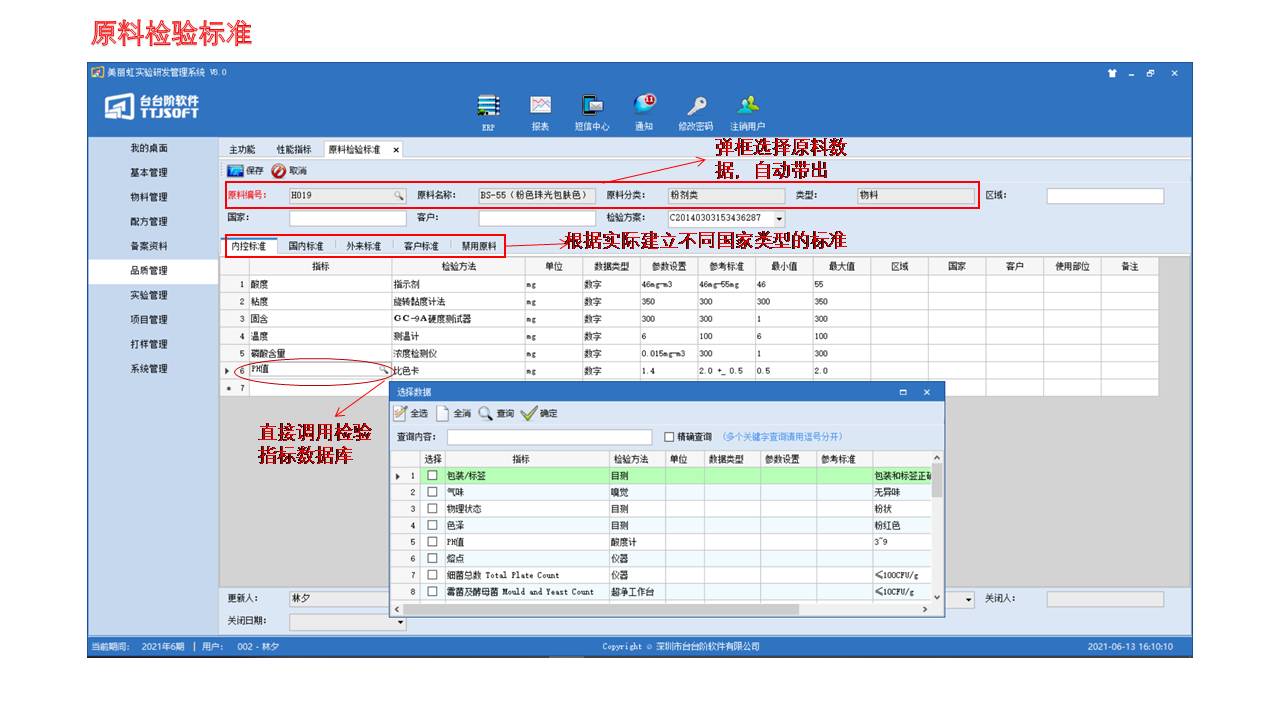Image resolution: width=1280 pixels, height=720 pixels.
Task: Open 实验管理 in the sidebar
Action: coord(149,295)
